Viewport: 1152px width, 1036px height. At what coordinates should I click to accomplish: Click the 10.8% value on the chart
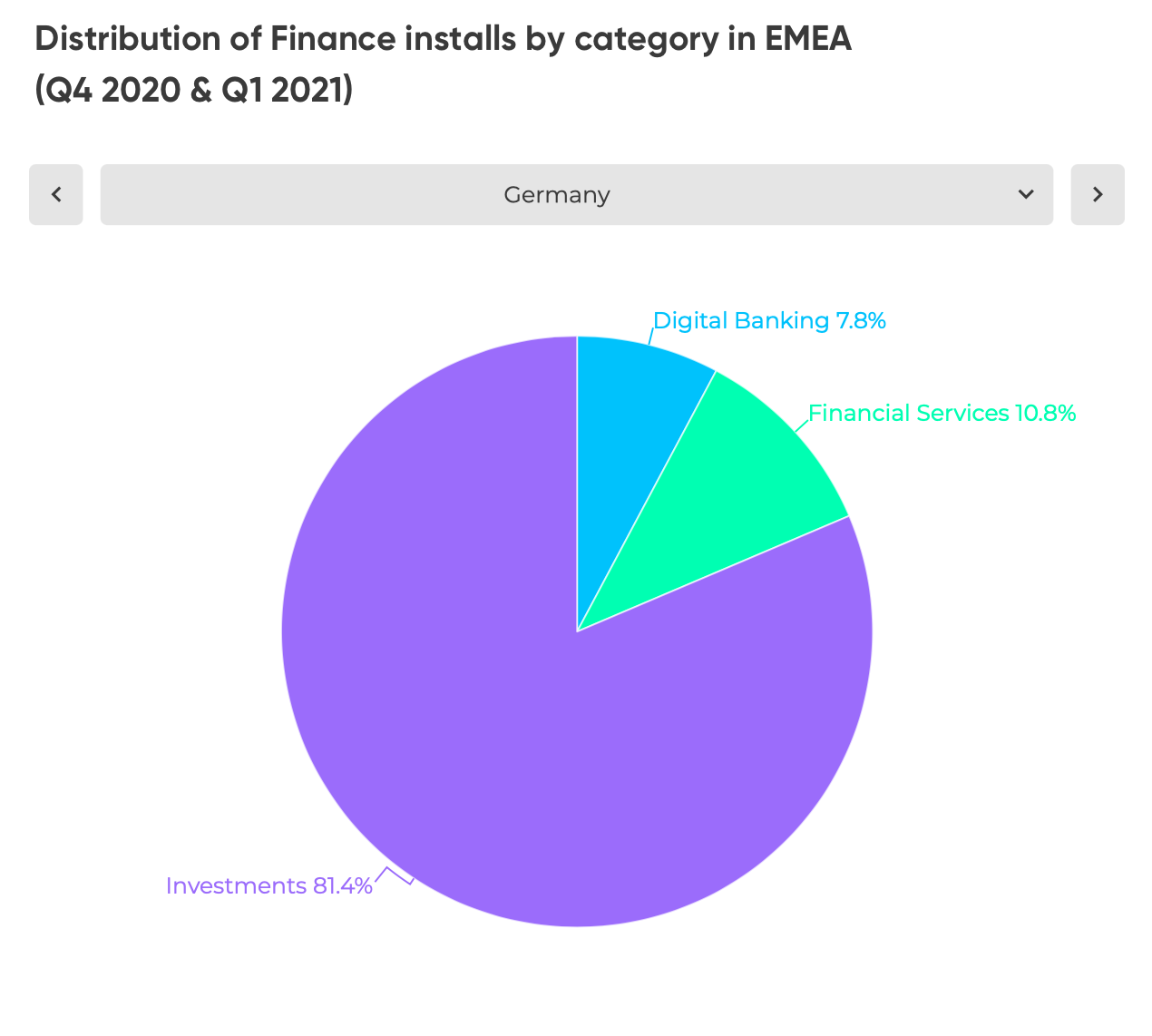tap(1045, 413)
